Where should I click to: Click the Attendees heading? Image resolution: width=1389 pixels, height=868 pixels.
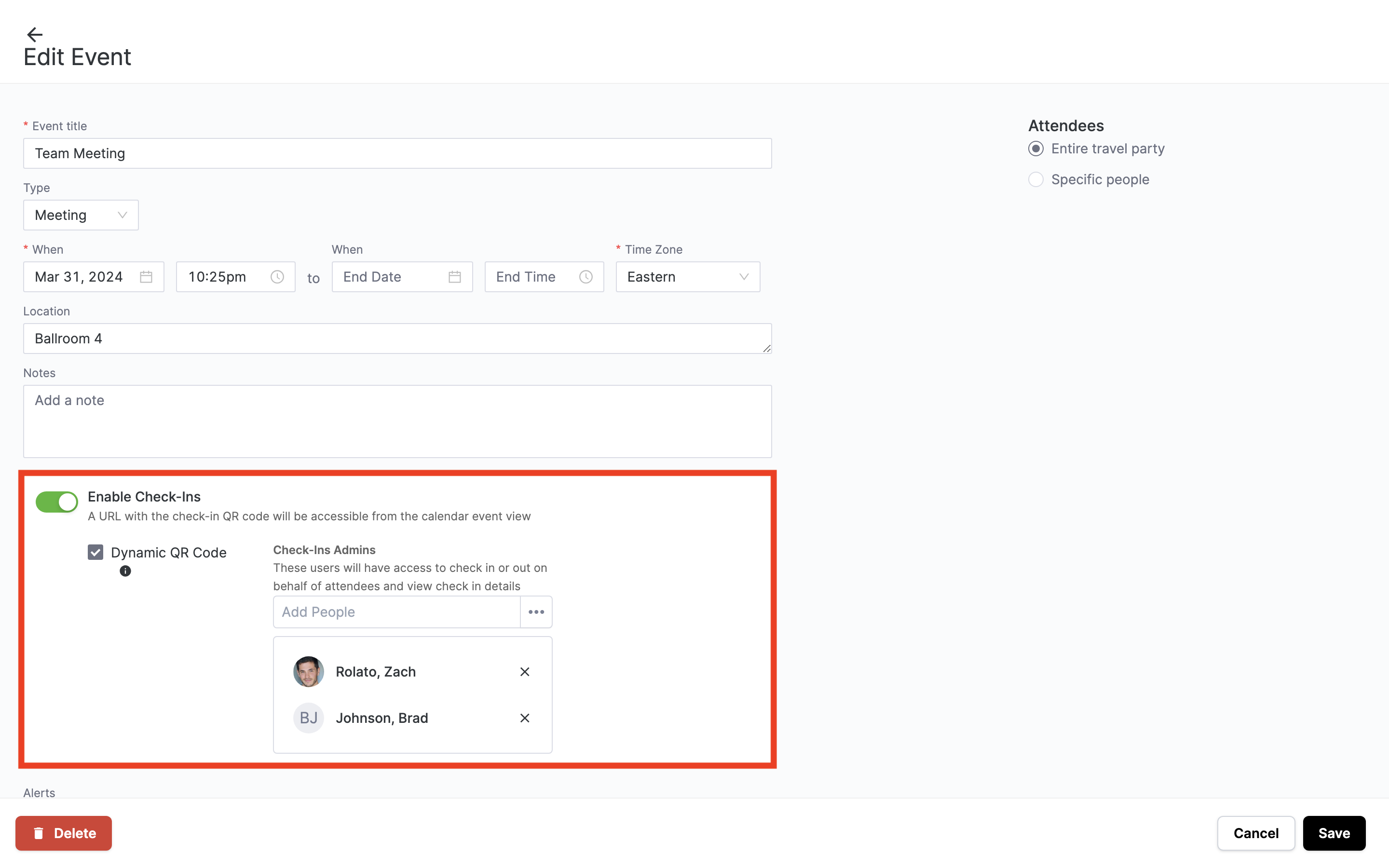[1066, 126]
